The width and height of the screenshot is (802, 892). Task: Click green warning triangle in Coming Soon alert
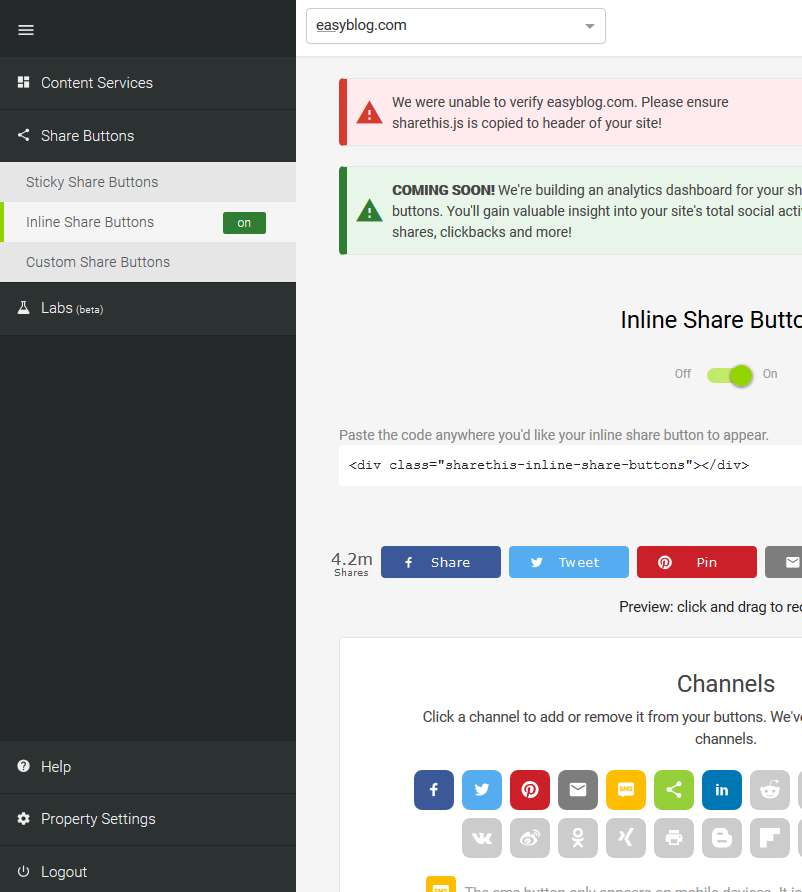pyautogui.click(x=369, y=211)
